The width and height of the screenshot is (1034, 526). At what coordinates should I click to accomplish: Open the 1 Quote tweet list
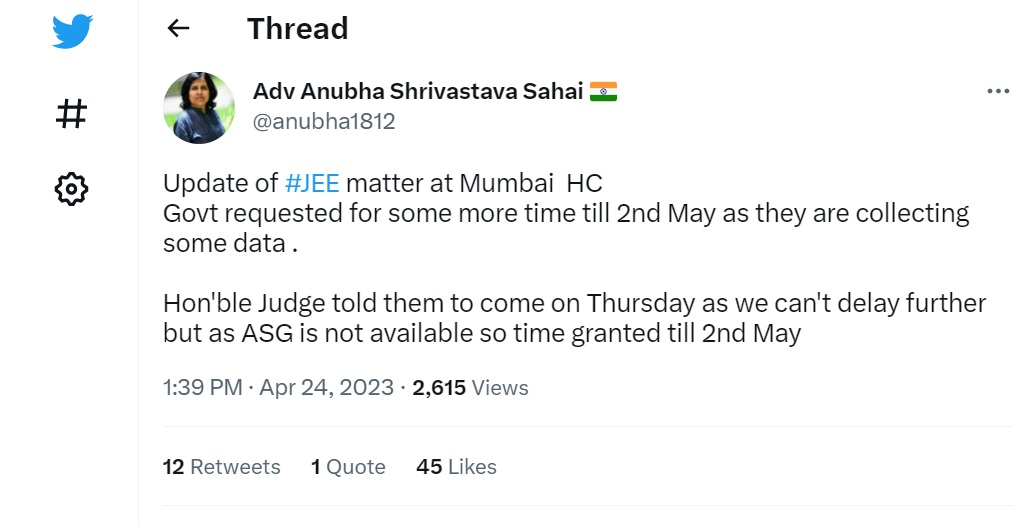pyautogui.click(x=348, y=467)
